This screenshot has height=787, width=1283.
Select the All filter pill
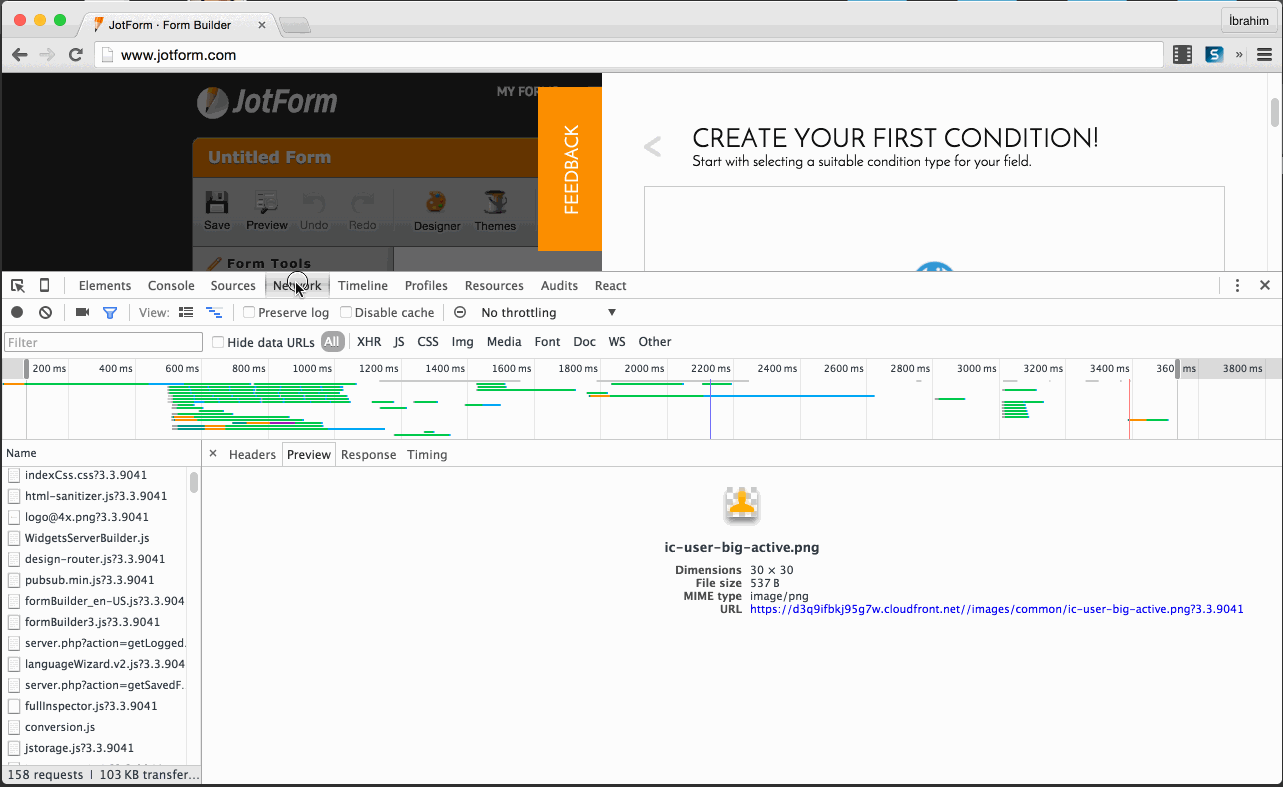[x=332, y=342]
